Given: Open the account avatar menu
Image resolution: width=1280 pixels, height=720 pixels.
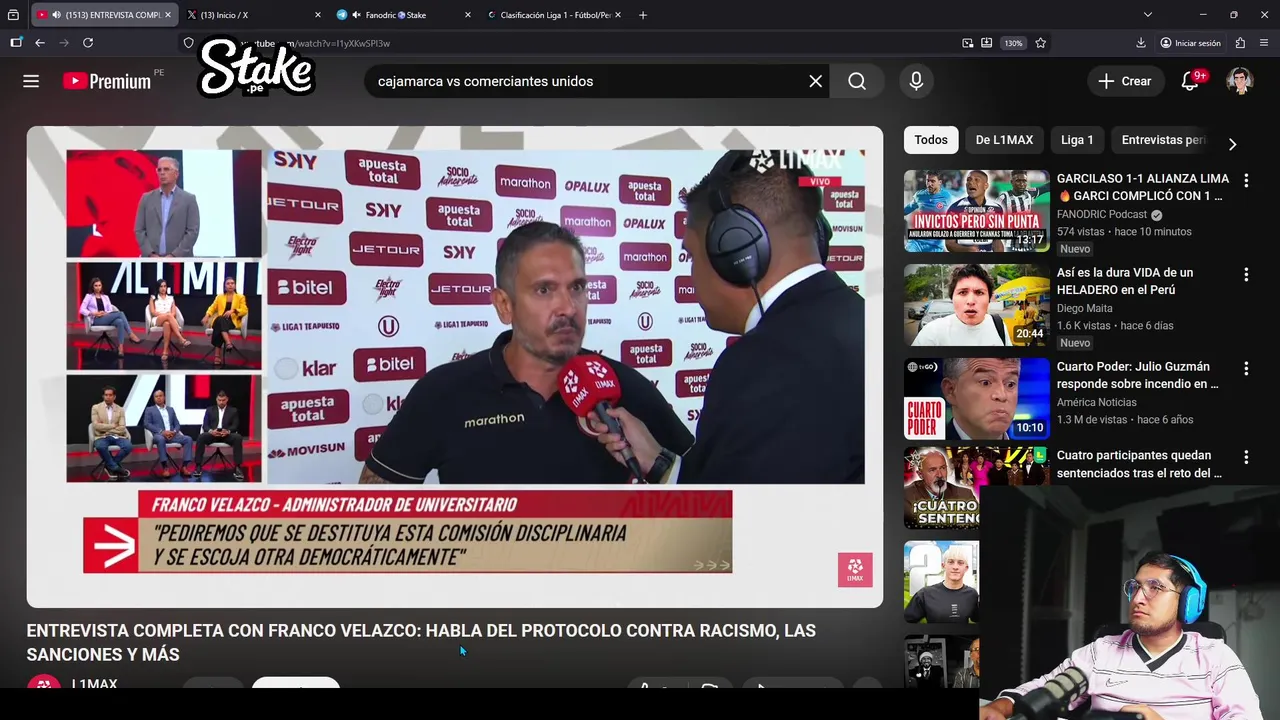Looking at the screenshot, I should [x=1240, y=81].
